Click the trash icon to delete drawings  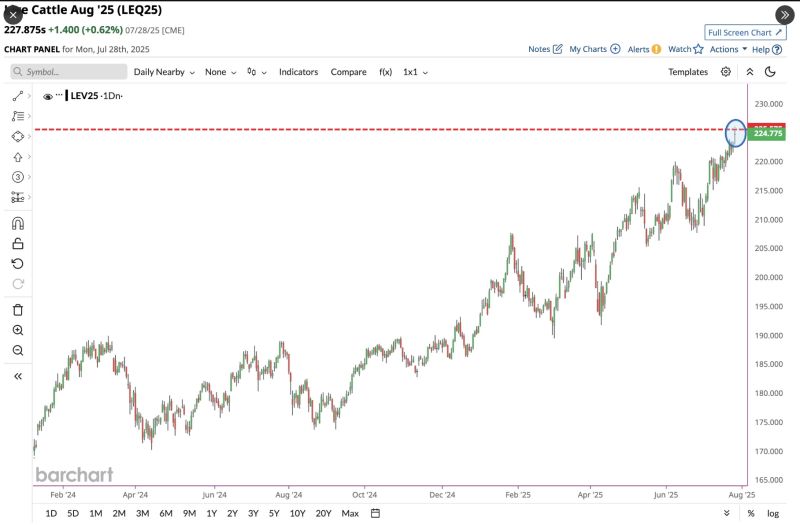pyautogui.click(x=18, y=310)
